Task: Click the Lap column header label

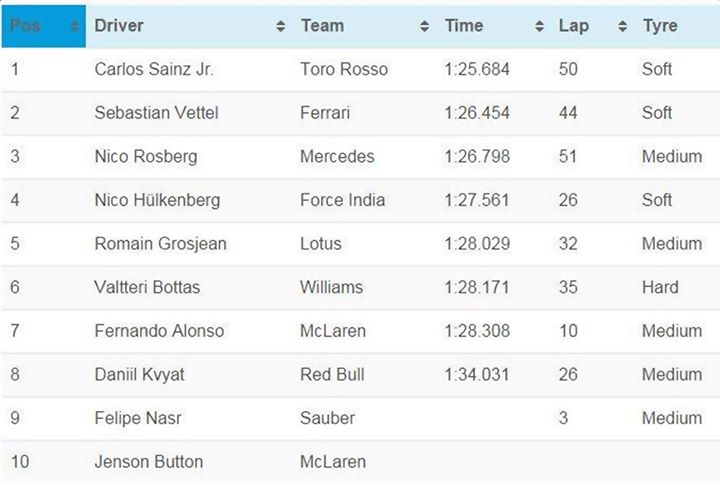Action: tap(574, 26)
